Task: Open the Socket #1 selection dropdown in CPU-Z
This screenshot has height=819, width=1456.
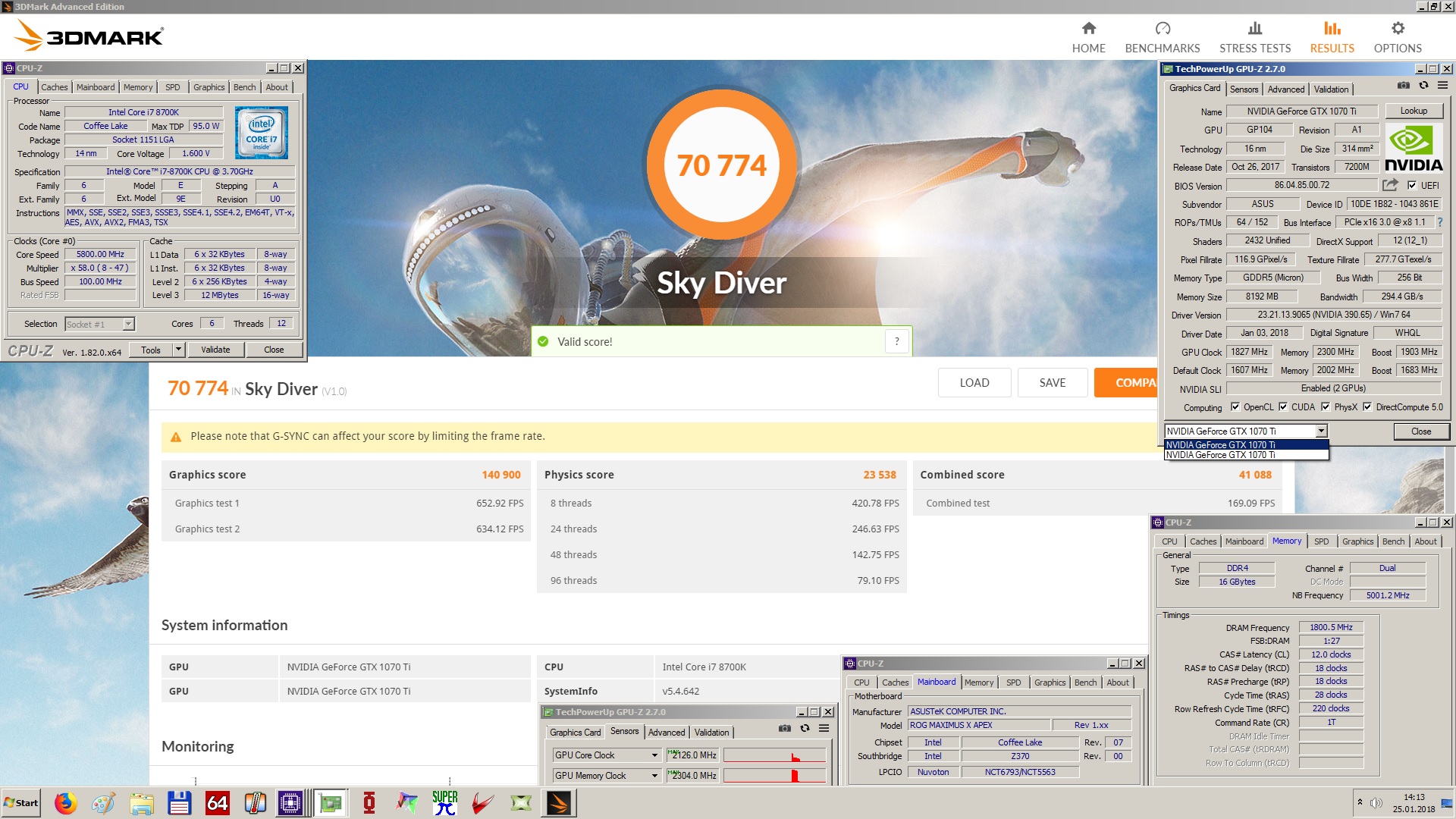Action: click(x=128, y=324)
